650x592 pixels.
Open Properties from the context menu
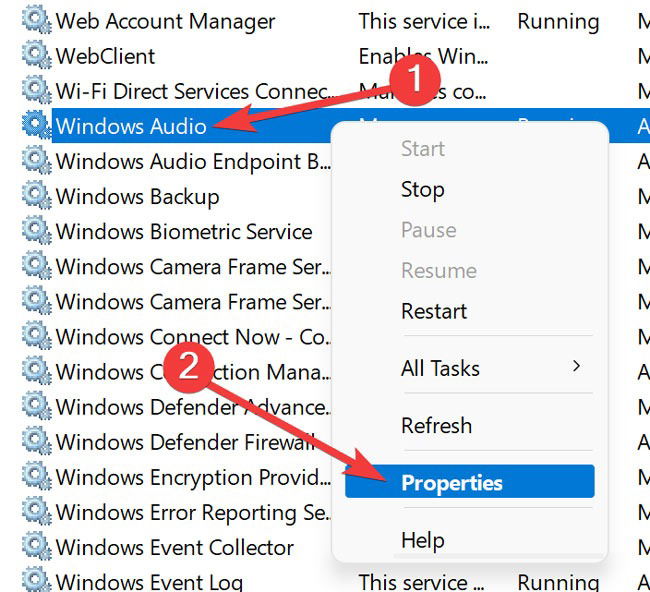coord(470,481)
